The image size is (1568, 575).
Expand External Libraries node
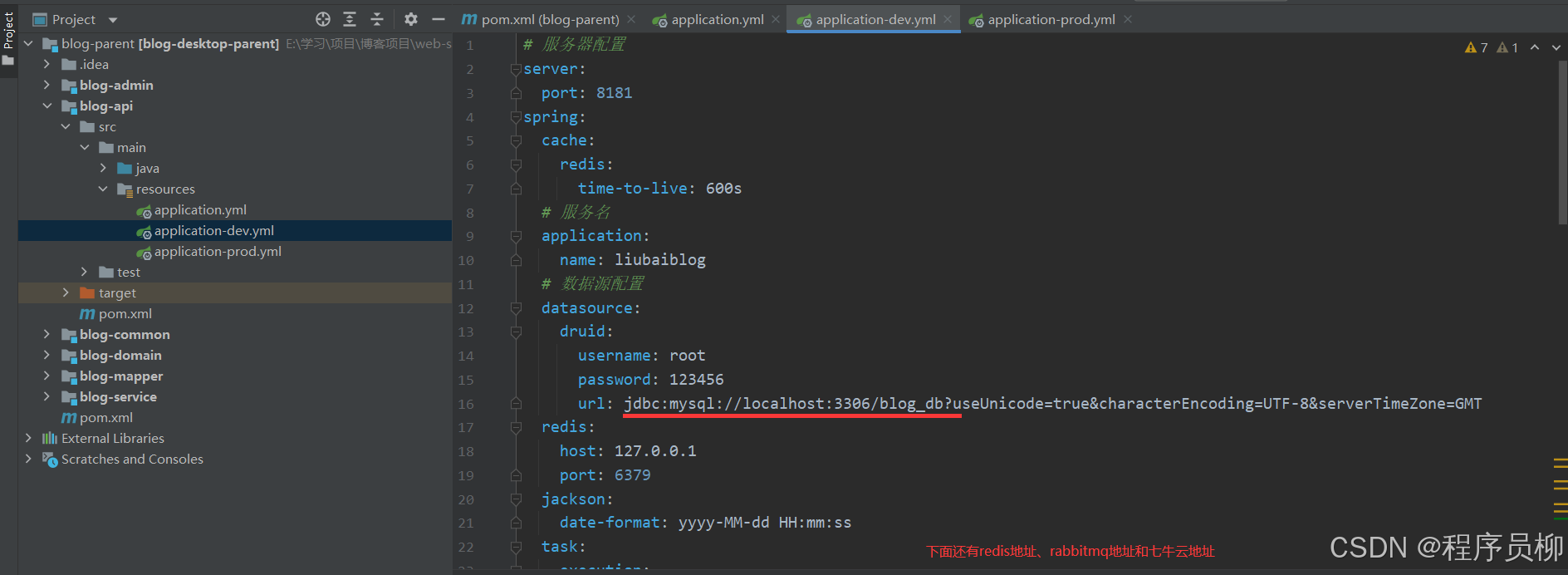[28, 438]
